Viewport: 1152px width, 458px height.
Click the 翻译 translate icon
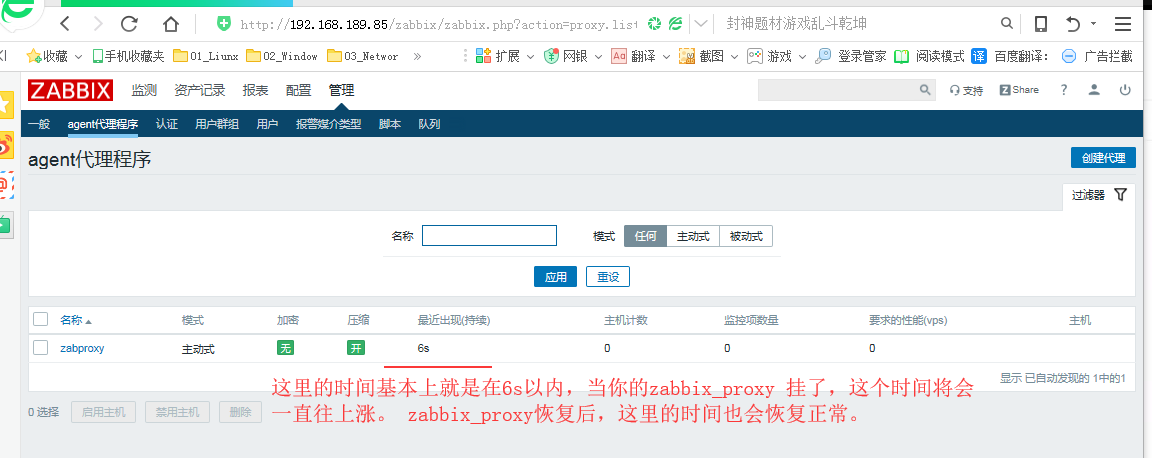[x=619, y=56]
